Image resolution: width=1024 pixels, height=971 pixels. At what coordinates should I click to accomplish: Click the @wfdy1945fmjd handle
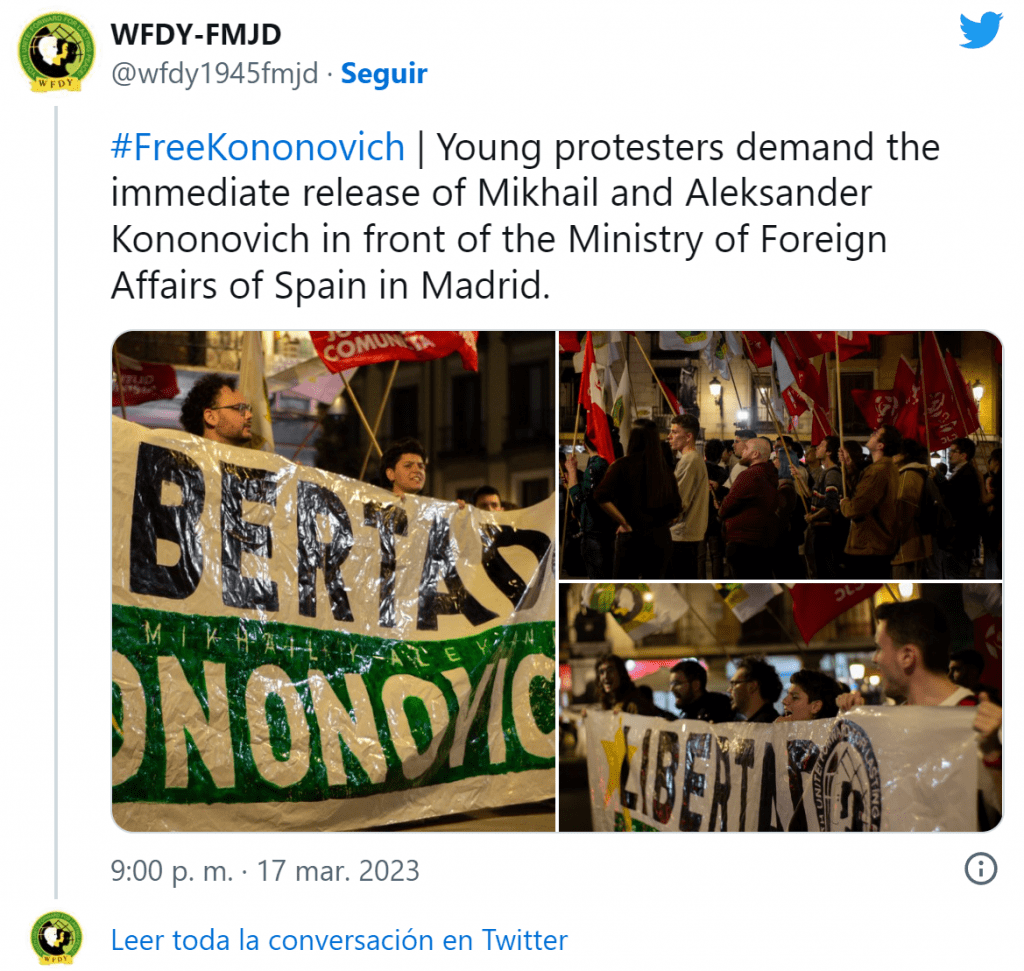tap(214, 73)
